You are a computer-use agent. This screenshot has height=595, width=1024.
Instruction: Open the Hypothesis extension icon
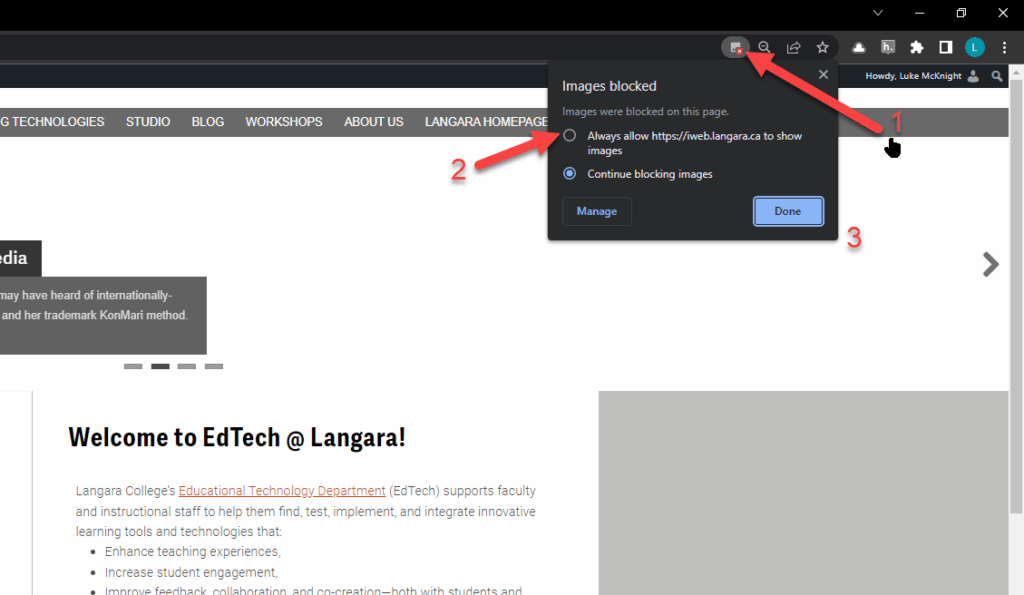[887, 47]
